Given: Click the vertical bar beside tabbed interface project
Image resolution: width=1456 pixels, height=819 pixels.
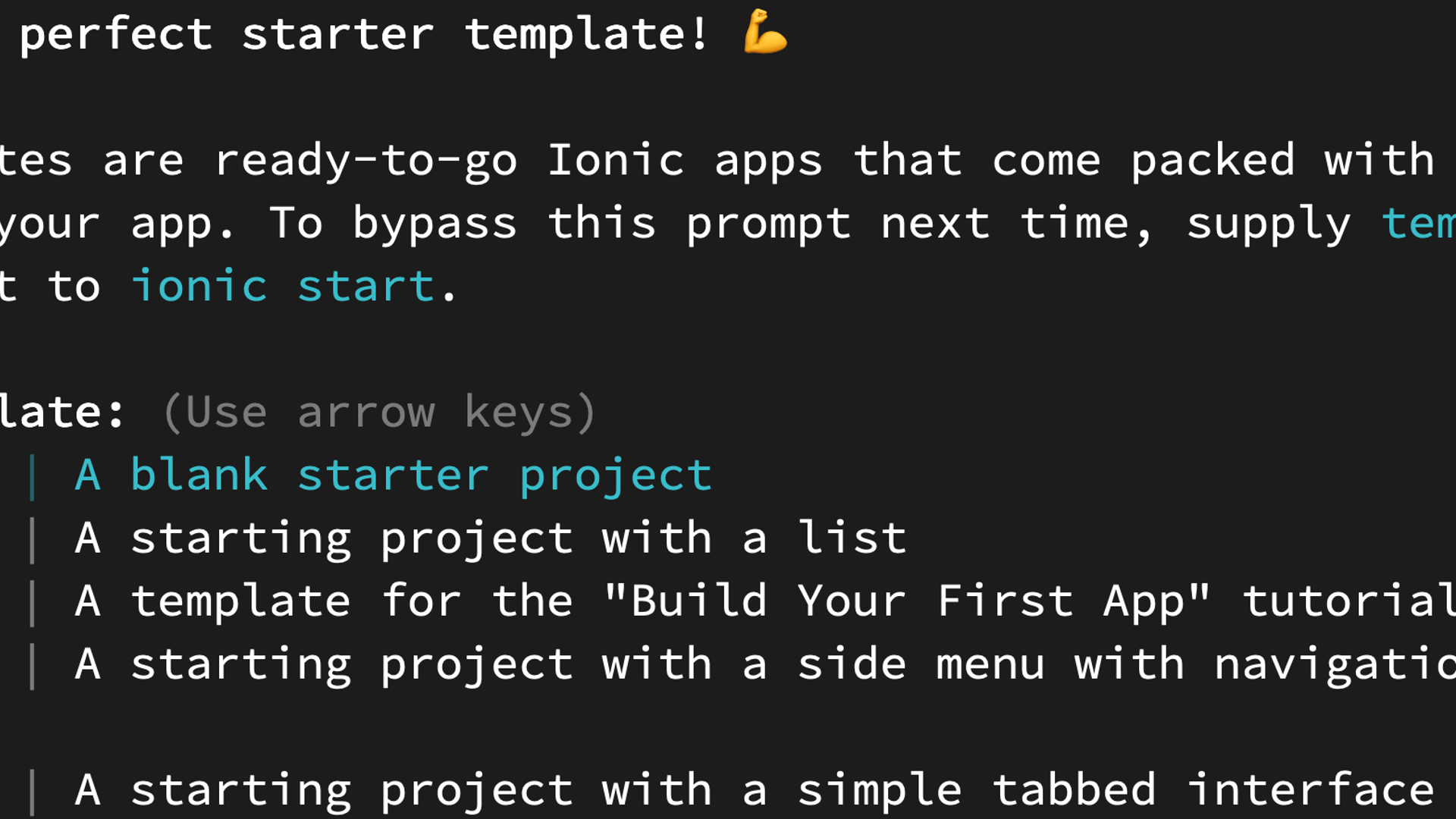Looking at the screenshot, I should coord(32,791).
